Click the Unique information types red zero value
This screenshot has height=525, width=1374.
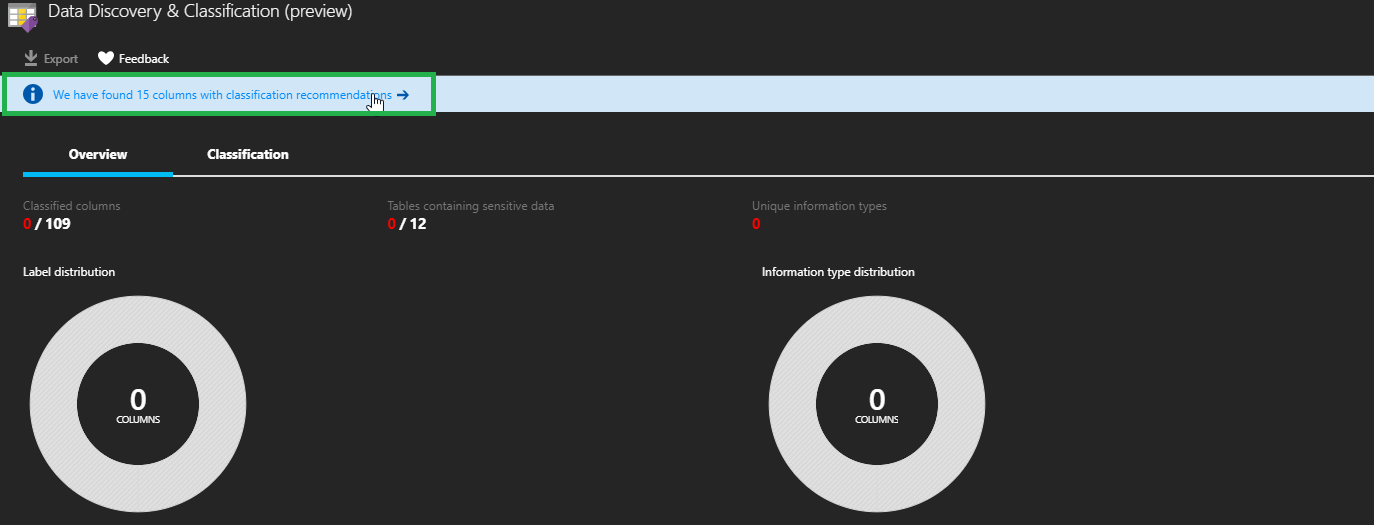756,224
